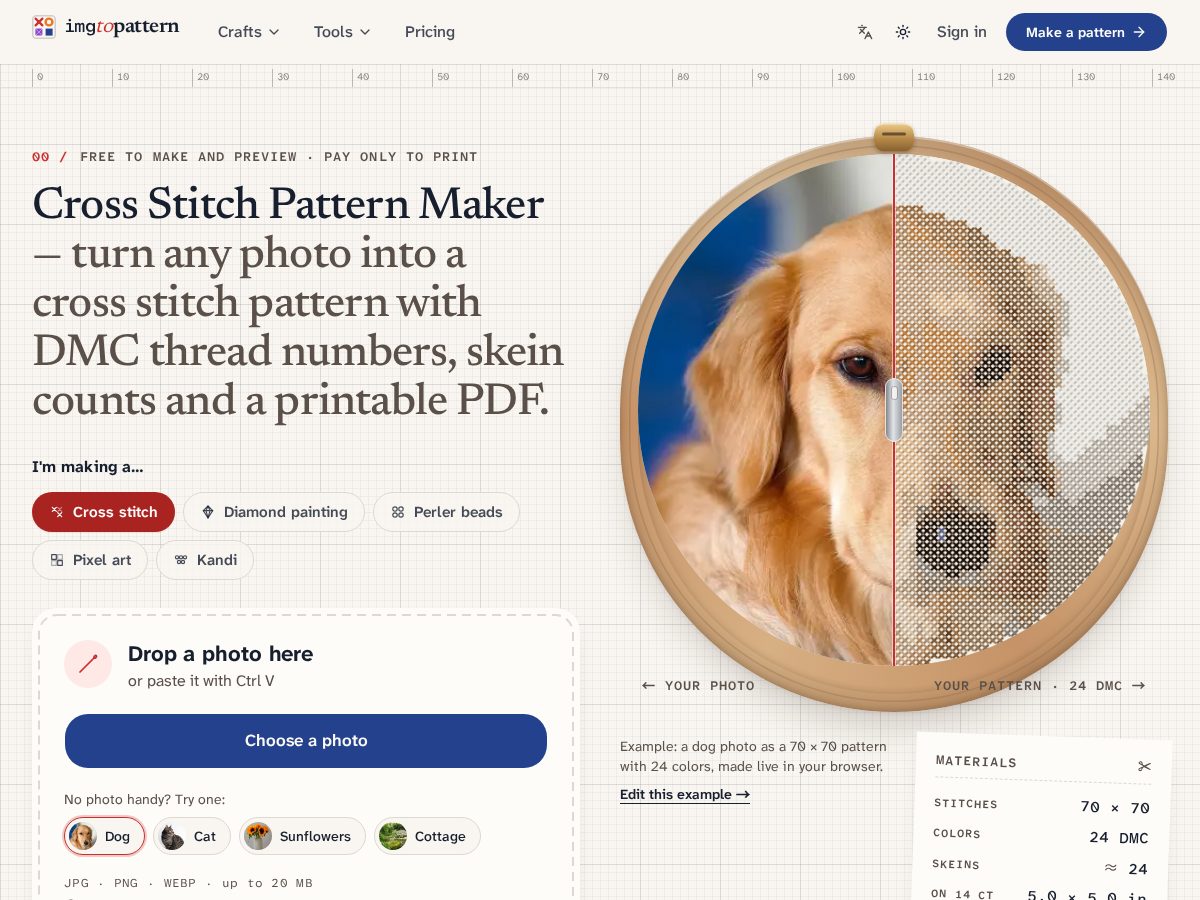This screenshot has height=900, width=1200.
Task: Click the '70 × 70' stitches value
Action: coord(1115,808)
